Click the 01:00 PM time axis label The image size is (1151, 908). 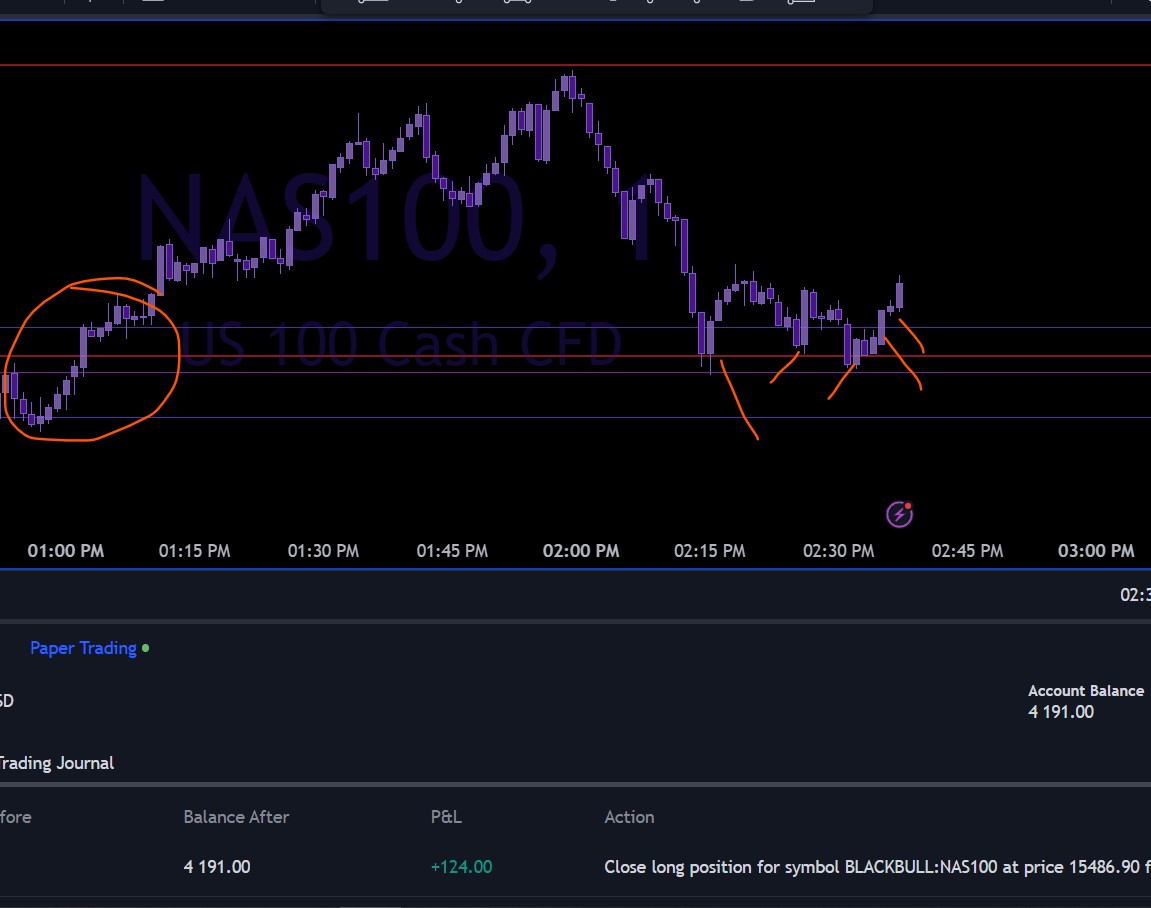click(65, 551)
